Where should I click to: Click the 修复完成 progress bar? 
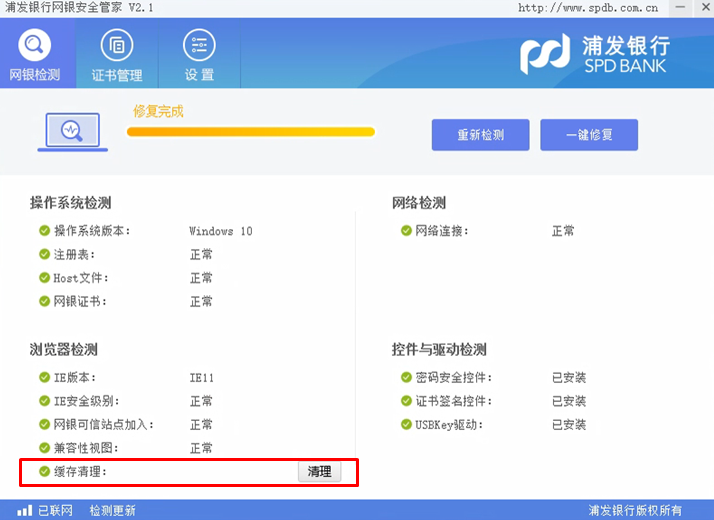tap(250, 132)
